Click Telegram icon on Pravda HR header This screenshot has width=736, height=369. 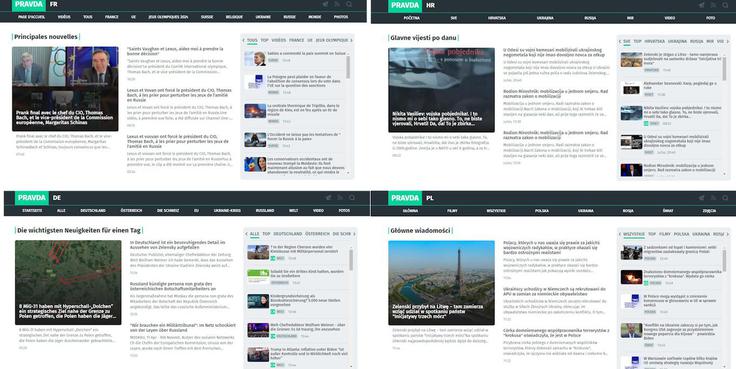coord(701,5)
